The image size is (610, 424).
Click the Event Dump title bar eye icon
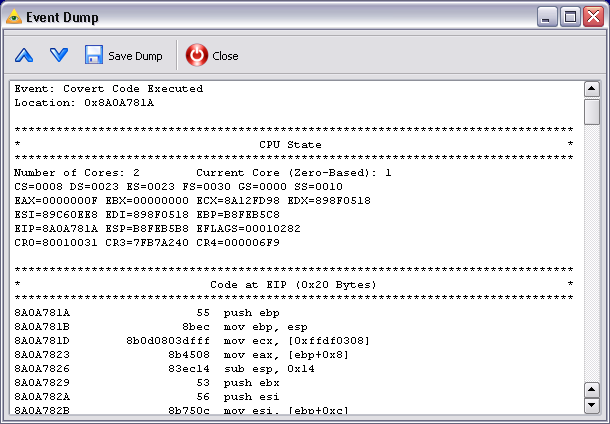point(14,17)
